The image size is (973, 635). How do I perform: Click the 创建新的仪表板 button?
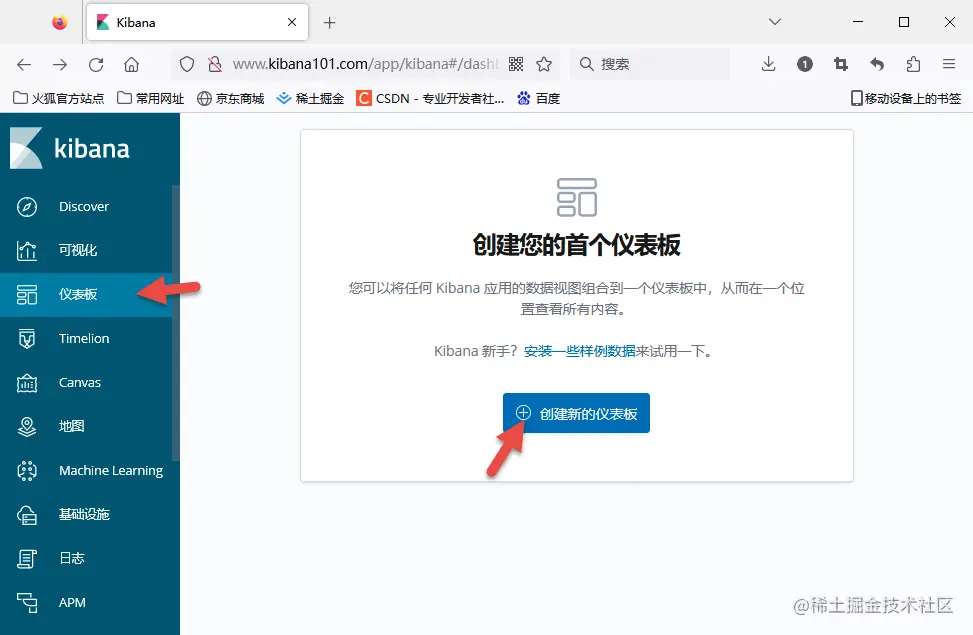point(576,413)
